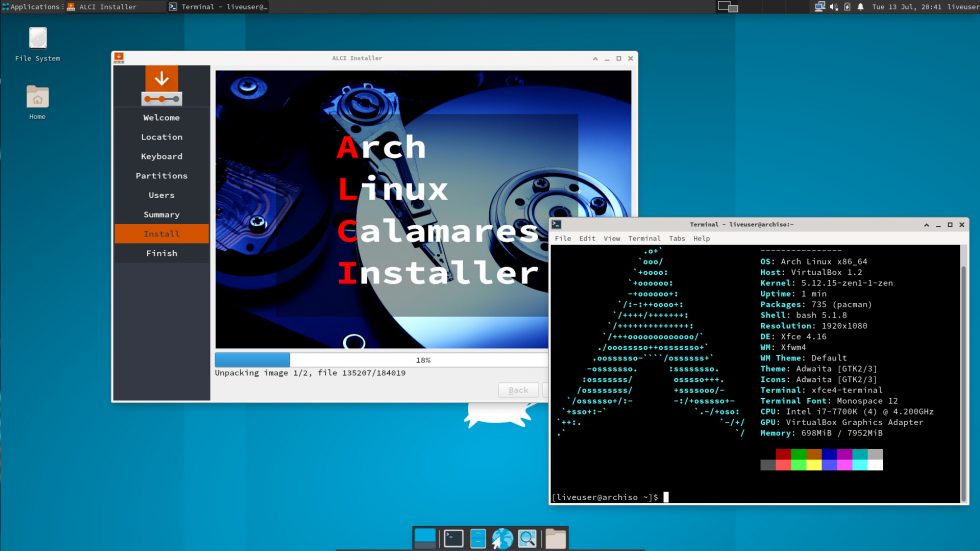The width and height of the screenshot is (980, 551).
Task: Click the 'Memory: 698MiB / 7952MiB' line
Action: tap(821, 433)
